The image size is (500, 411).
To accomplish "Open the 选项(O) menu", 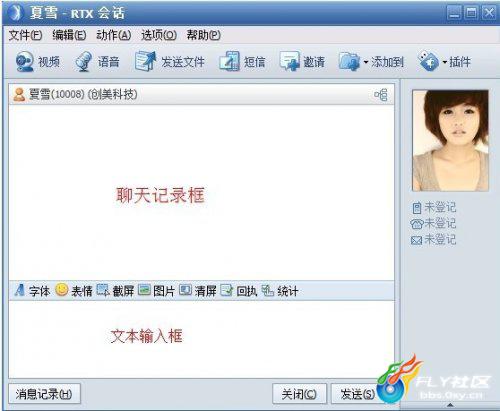I will [x=159, y=35].
